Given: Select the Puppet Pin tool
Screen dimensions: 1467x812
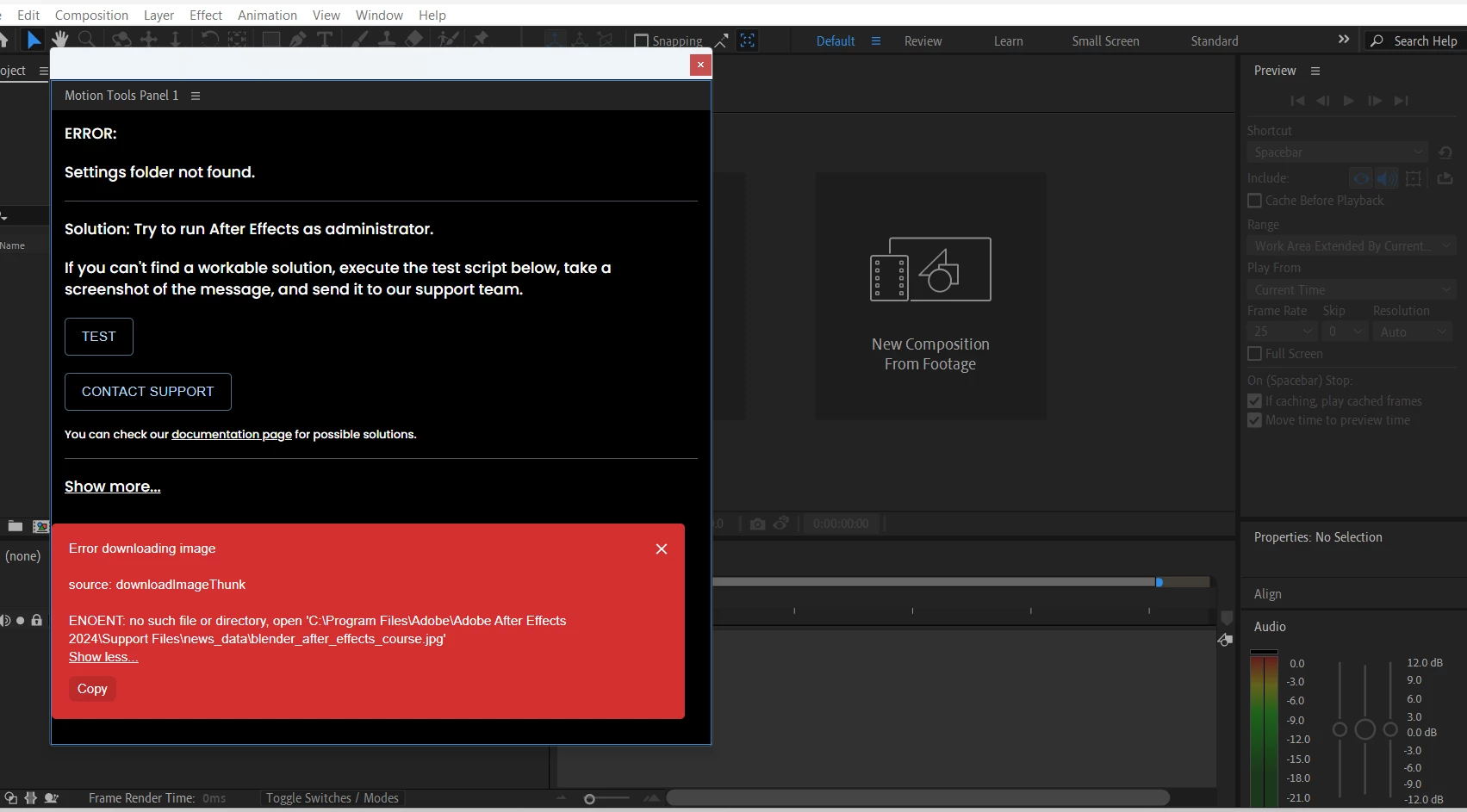Looking at the screenshot, I should [x=481, y=40].
